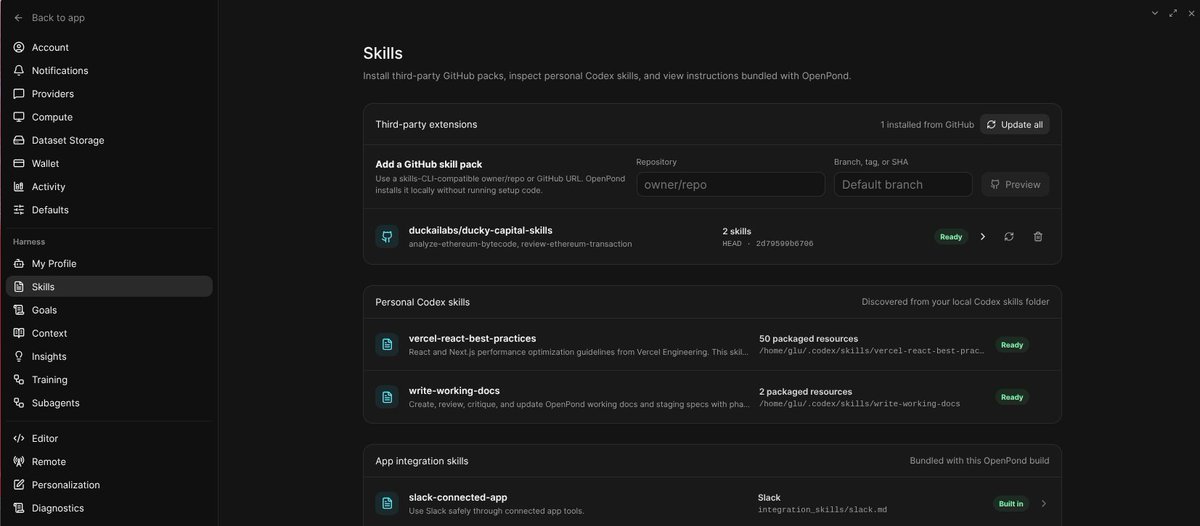Screen dimensions: 1200x526
Task: Click the Goals icon in sidebar
Action: tap(19, 310)
